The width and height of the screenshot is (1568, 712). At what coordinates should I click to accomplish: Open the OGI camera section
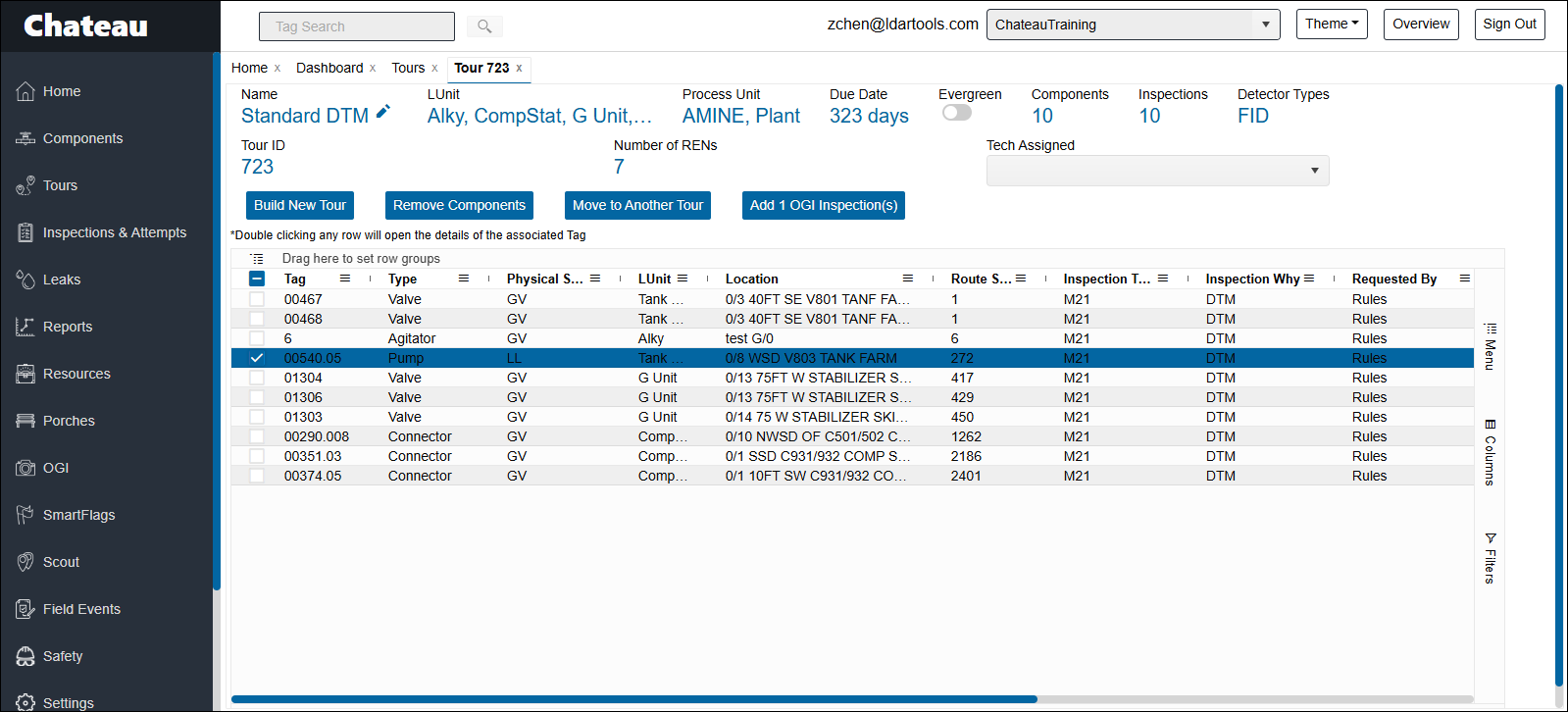[55, 468]
